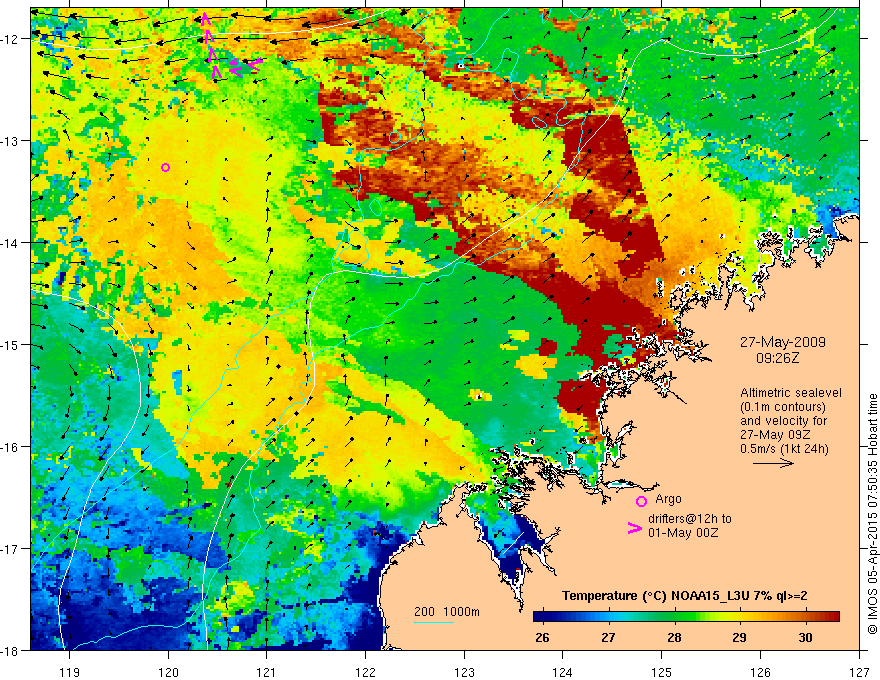This screenshot has width=880, height=680.
Task: Click the longitude axis label 125
Action: [662, 672]
